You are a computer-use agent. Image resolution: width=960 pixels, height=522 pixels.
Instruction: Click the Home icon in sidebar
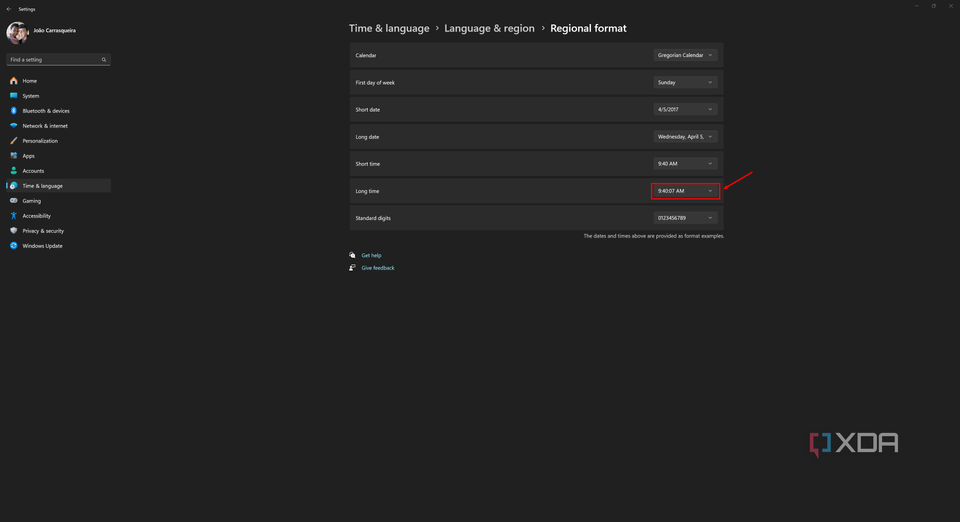tap(14, 81)
